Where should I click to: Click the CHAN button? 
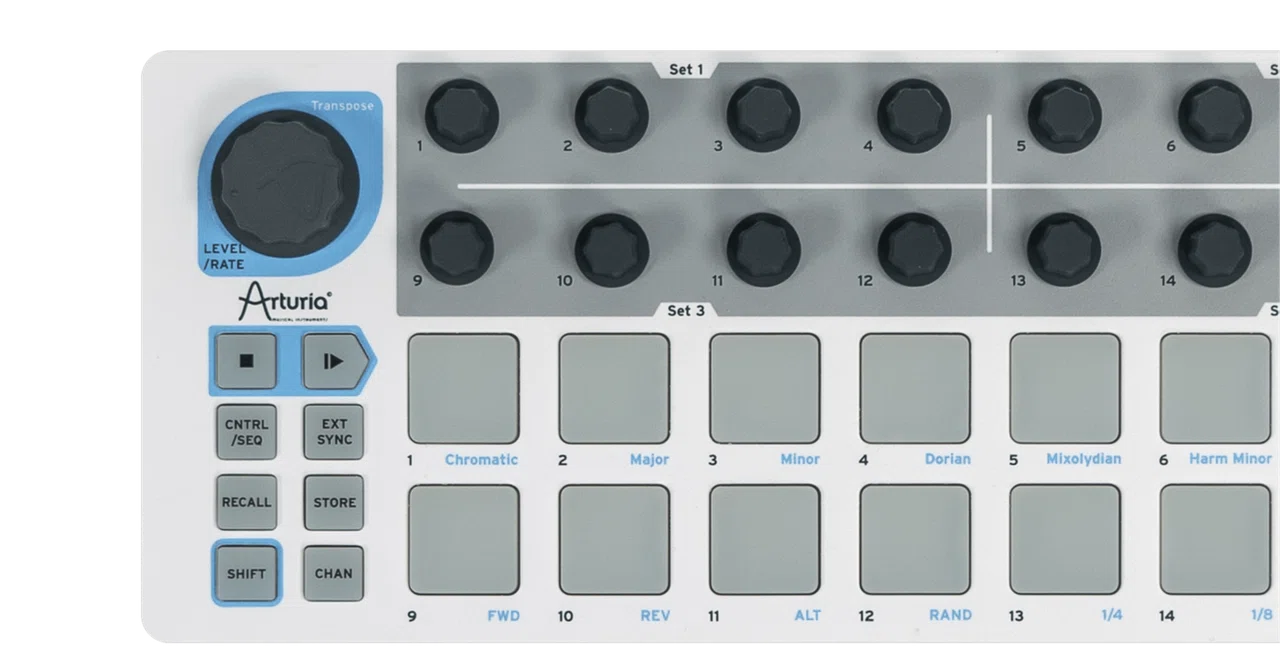[334, 573]
